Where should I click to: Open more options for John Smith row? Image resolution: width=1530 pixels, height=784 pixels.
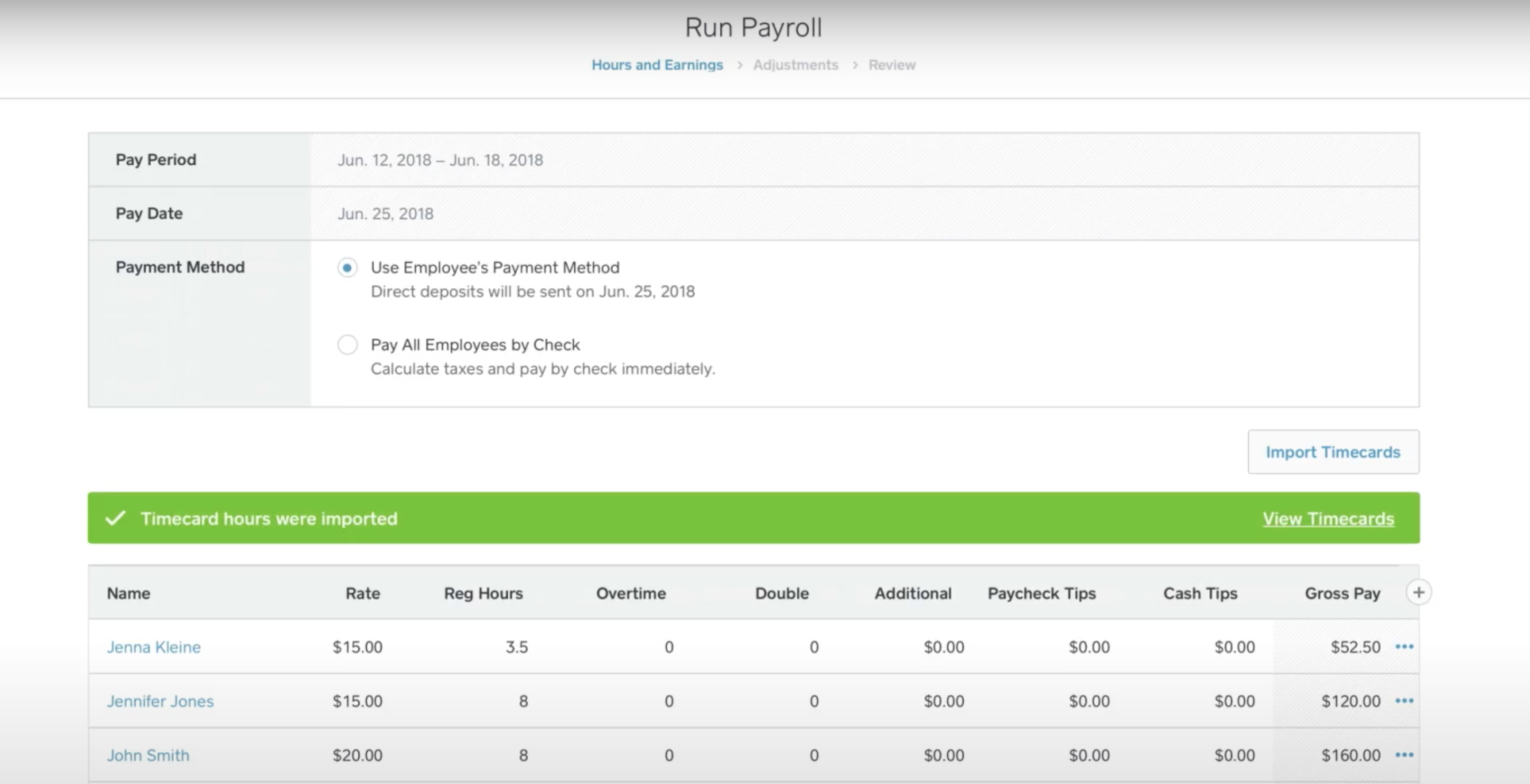coord(1404,755)
